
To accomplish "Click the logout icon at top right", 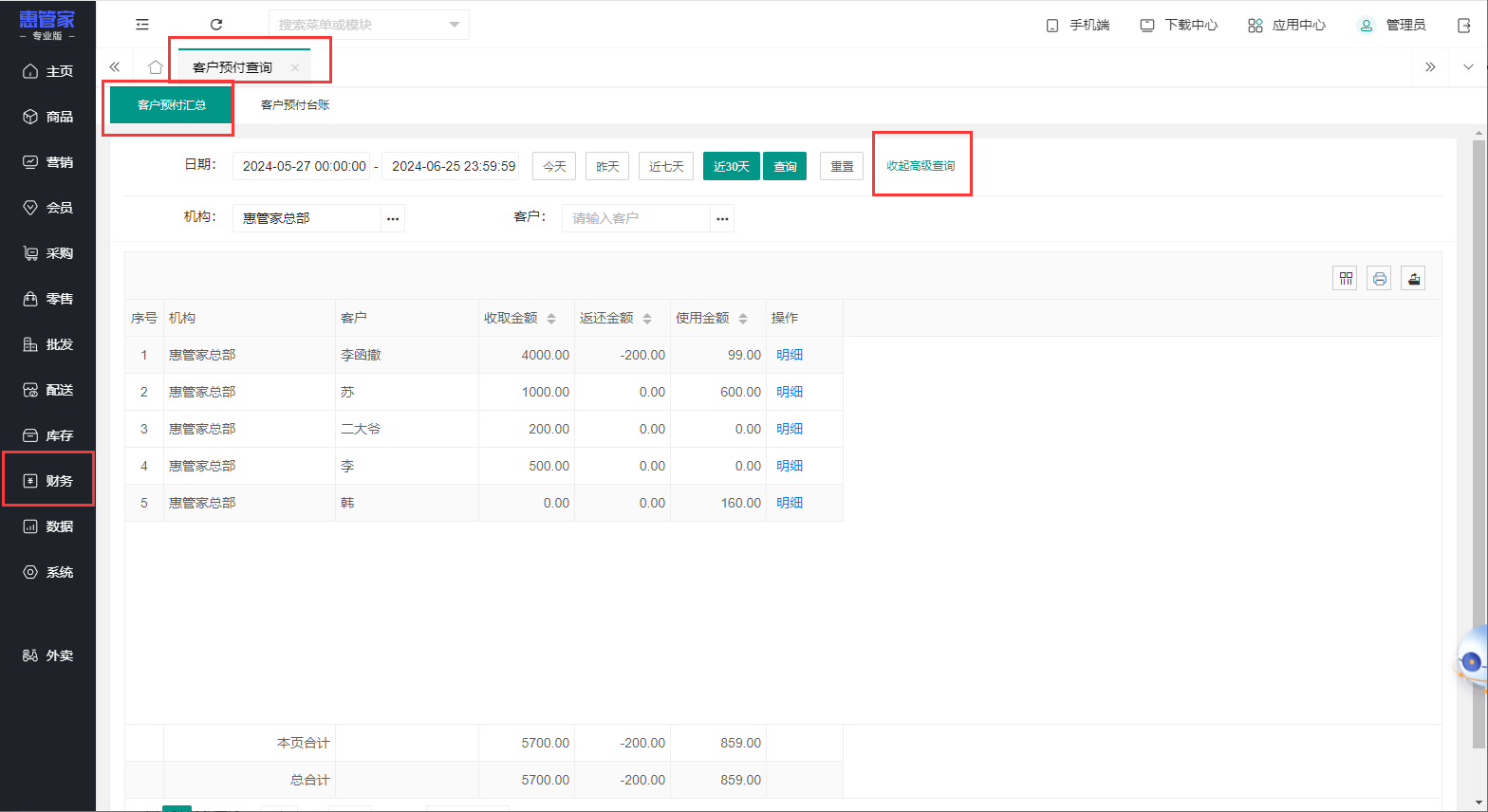I will [x=1464, y=26].
